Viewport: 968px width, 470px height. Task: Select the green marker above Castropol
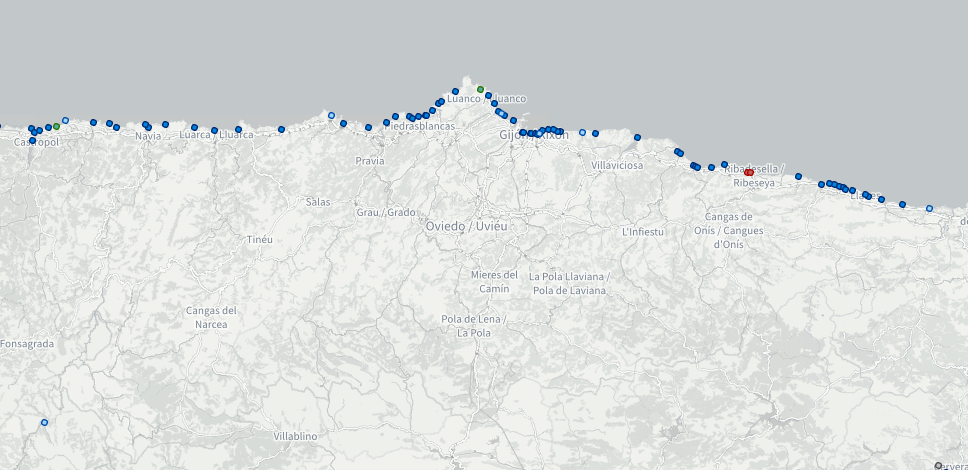[x=56, y=126]
